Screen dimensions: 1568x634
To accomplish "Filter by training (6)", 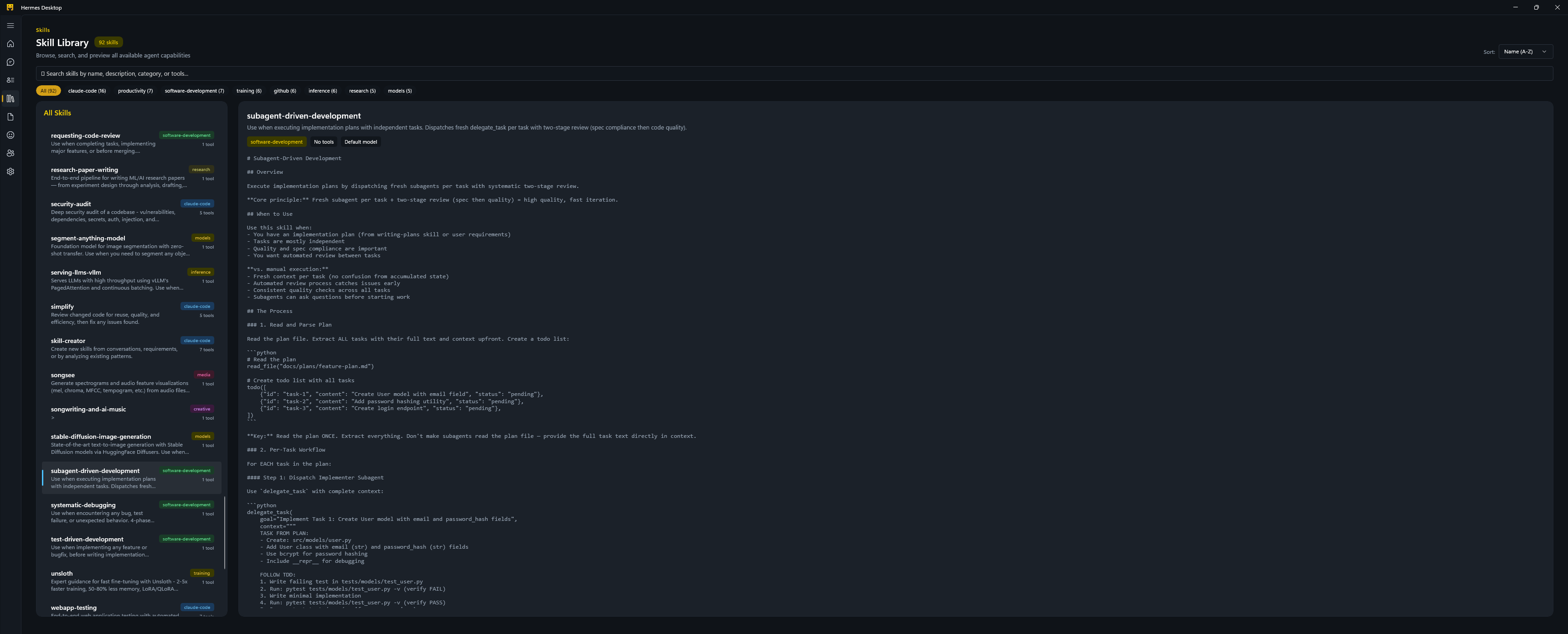I will pos(249,91).
